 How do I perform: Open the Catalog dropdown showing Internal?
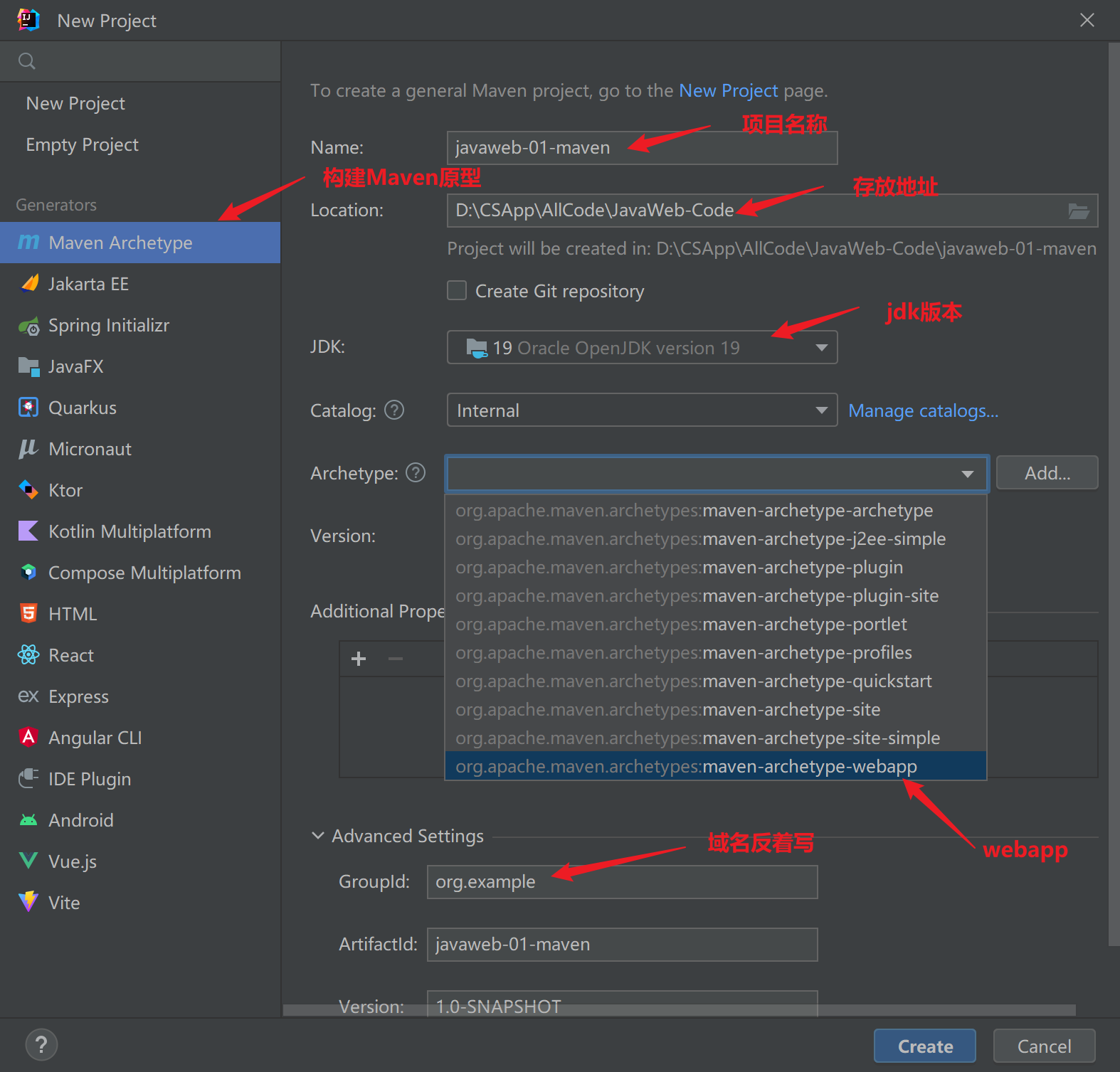pyautogui.click(x=642, y=410)
